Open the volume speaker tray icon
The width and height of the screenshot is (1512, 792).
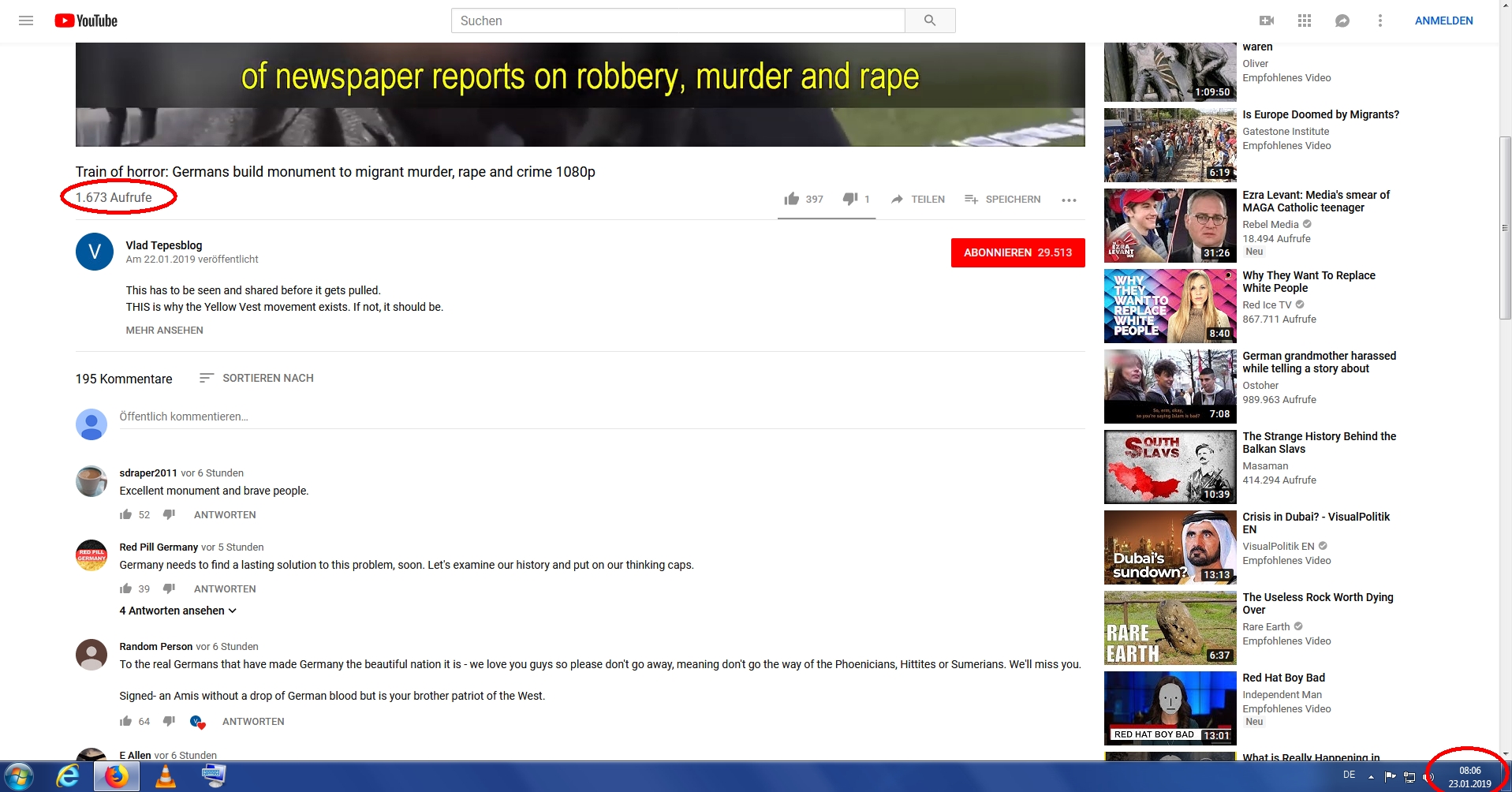click(x=1428, y=777)
